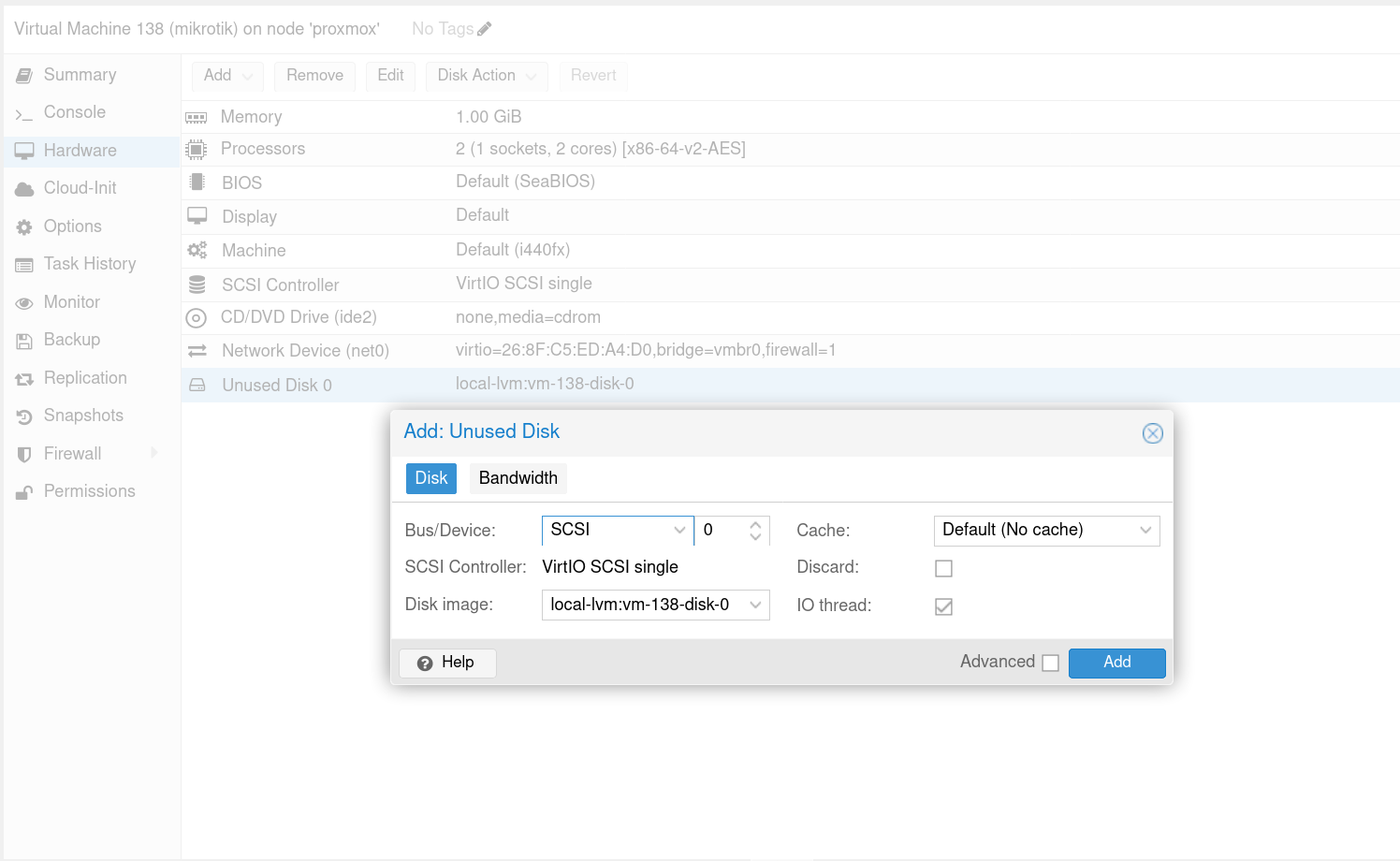
Task: Click the Snapshots history icon
Action: click(24, 416)
